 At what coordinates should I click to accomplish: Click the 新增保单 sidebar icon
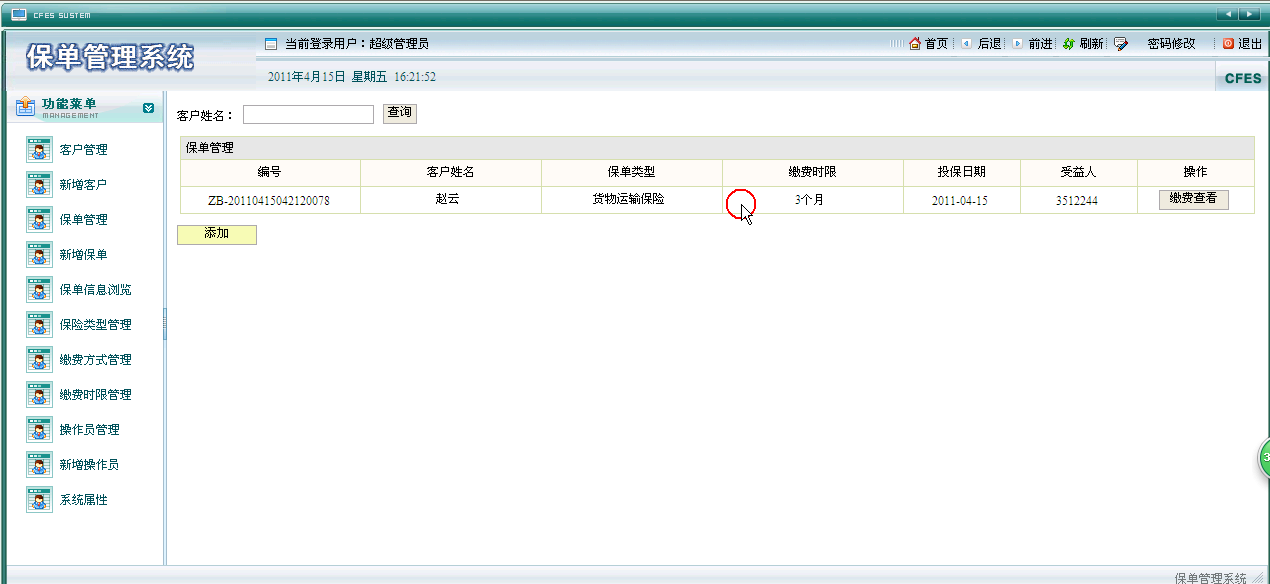tap(39, 255)
